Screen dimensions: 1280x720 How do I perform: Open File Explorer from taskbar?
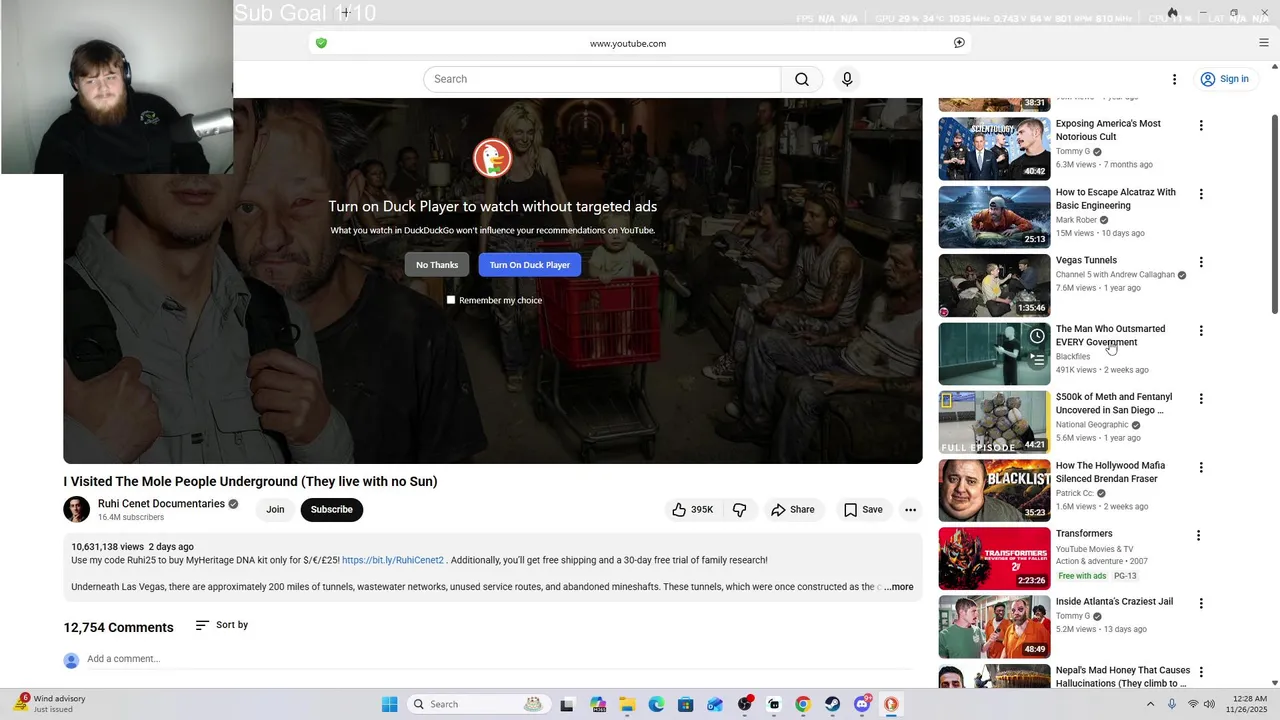click(x=627, y=704)
